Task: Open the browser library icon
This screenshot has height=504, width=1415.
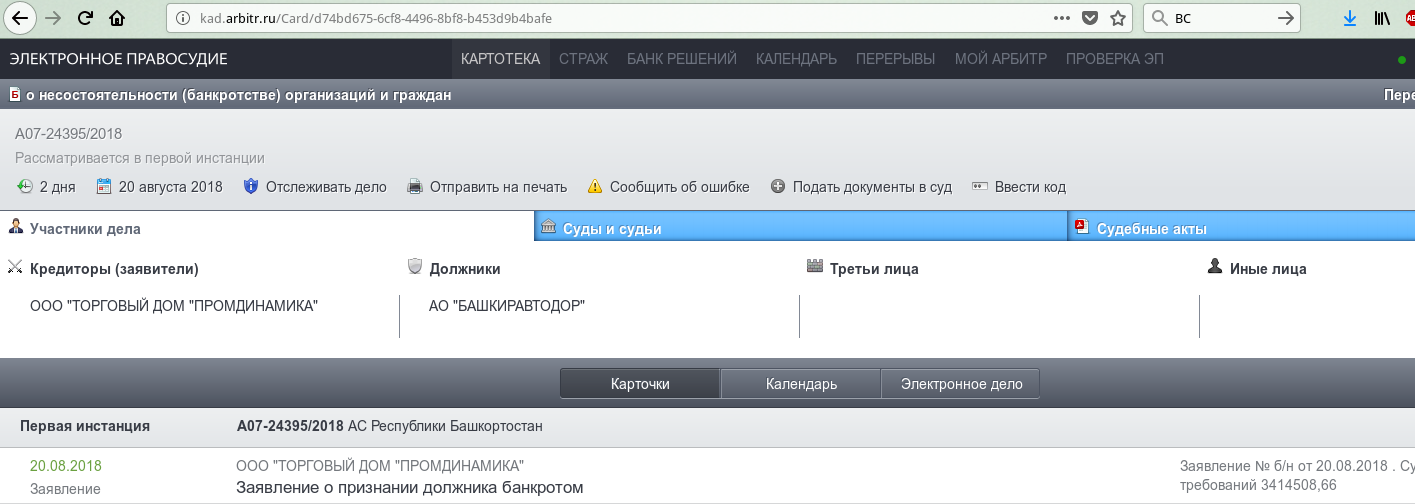Action: (x=1382, y=18)
